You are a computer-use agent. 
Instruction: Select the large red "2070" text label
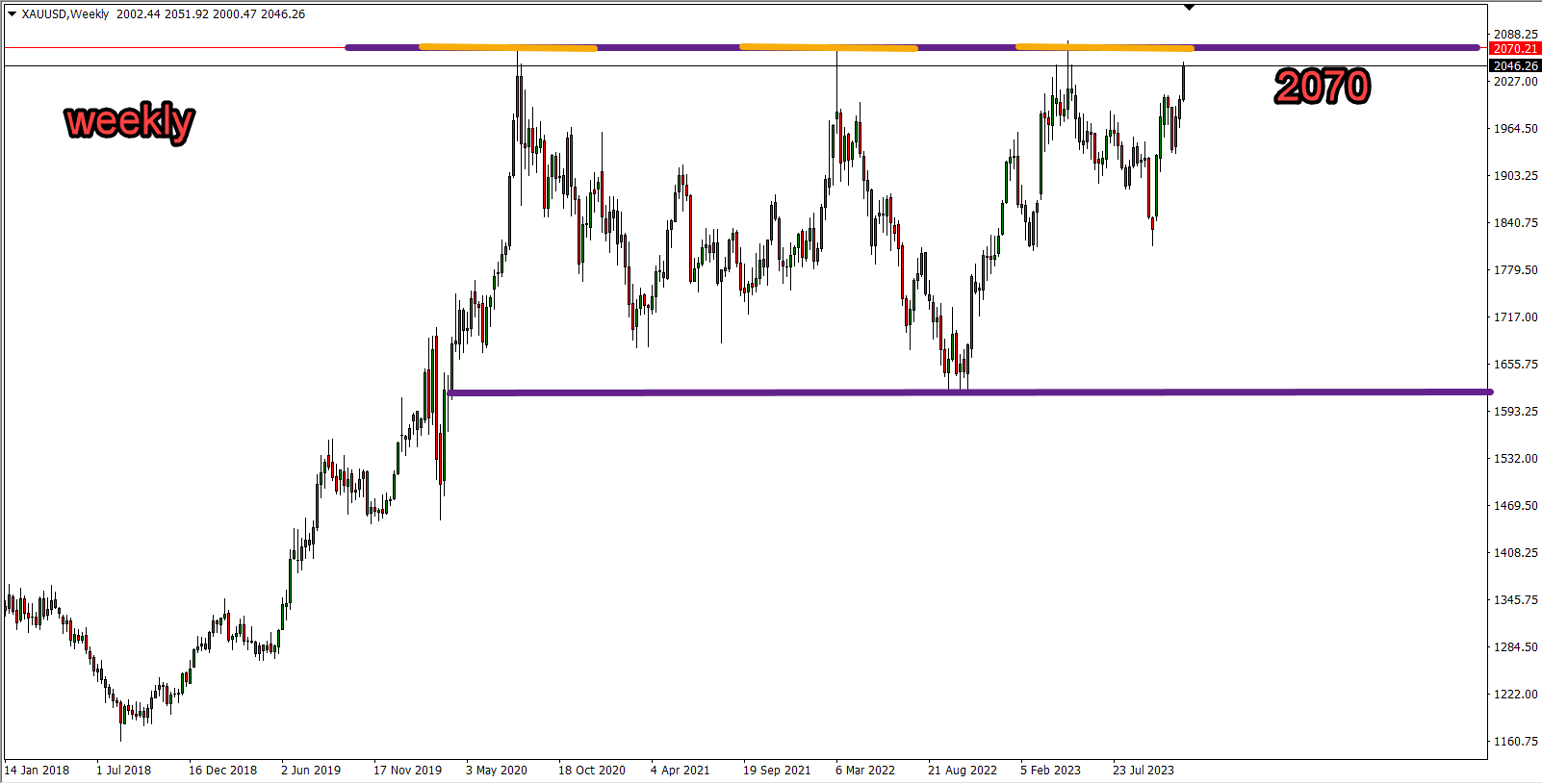point(1323,88)
